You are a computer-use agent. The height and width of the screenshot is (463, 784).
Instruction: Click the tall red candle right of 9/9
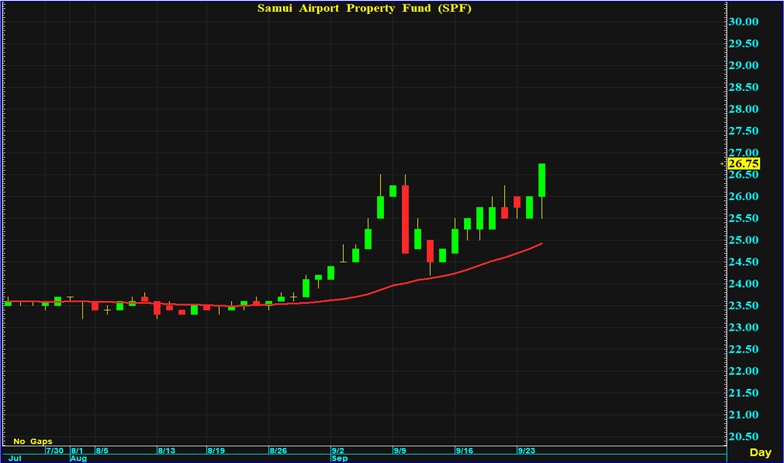pyautogui.click(x=406, y=219)
